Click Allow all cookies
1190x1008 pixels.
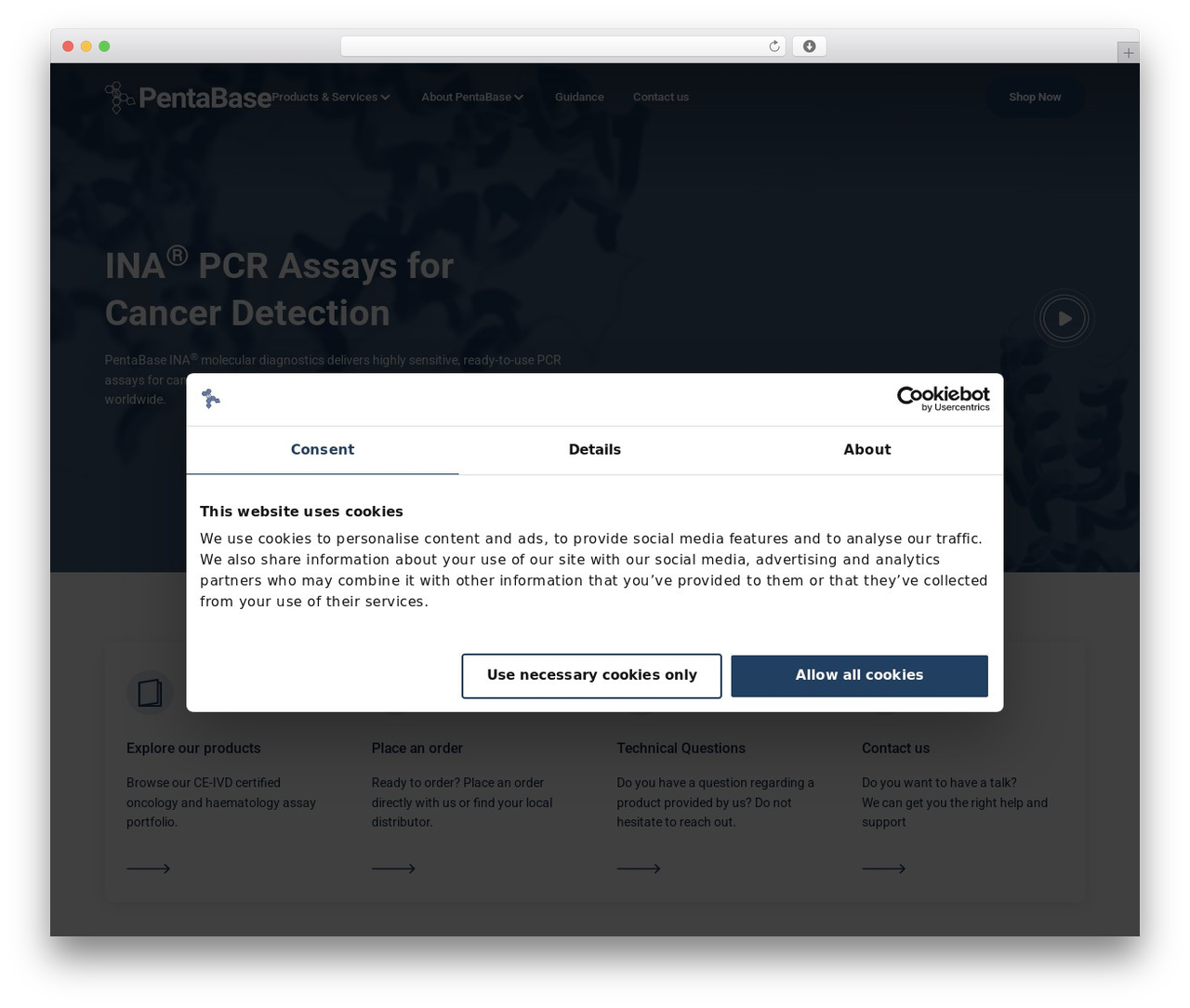[x=860, y=676]
